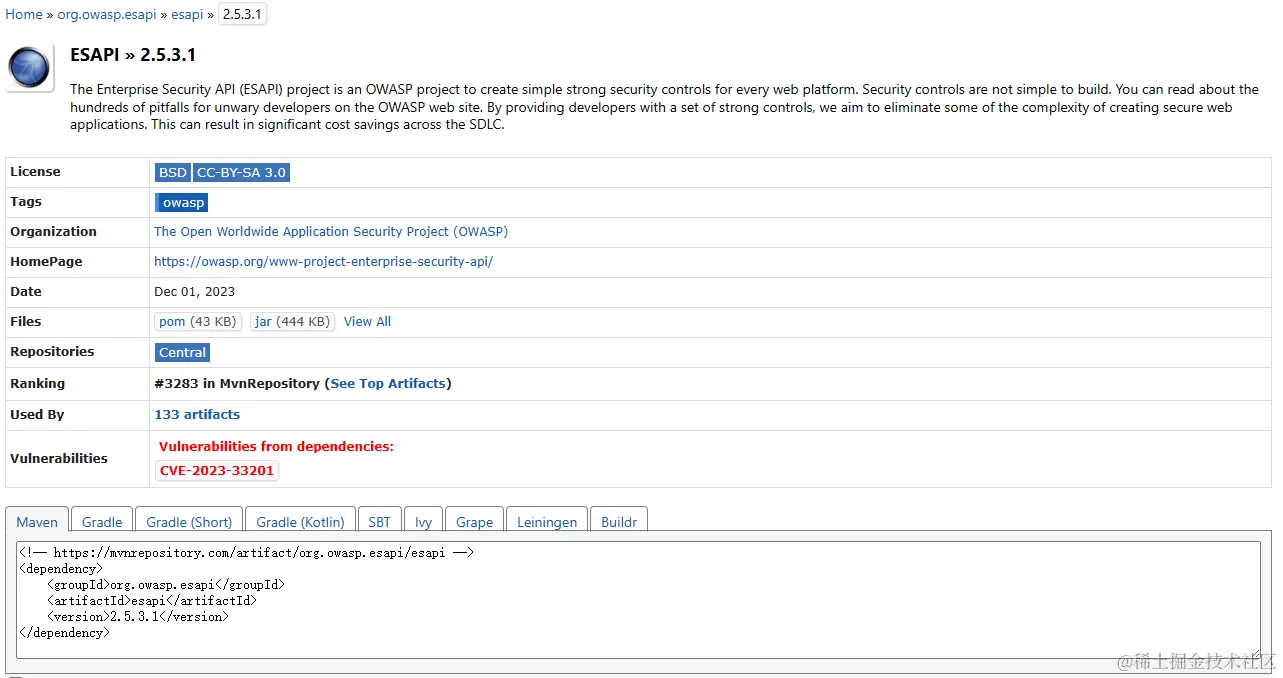The height and width of the screenshot is (678, 1283).
Task: Click the ESAPI » 2.5.3.1 heading
Action: click(133, 55)
